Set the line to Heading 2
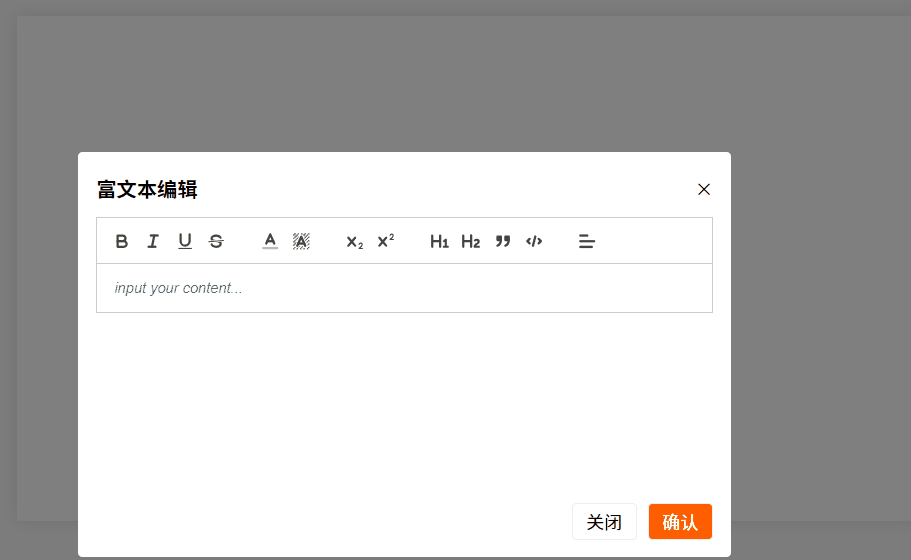The height and width of the screenshot is (560, 911). 471,241
